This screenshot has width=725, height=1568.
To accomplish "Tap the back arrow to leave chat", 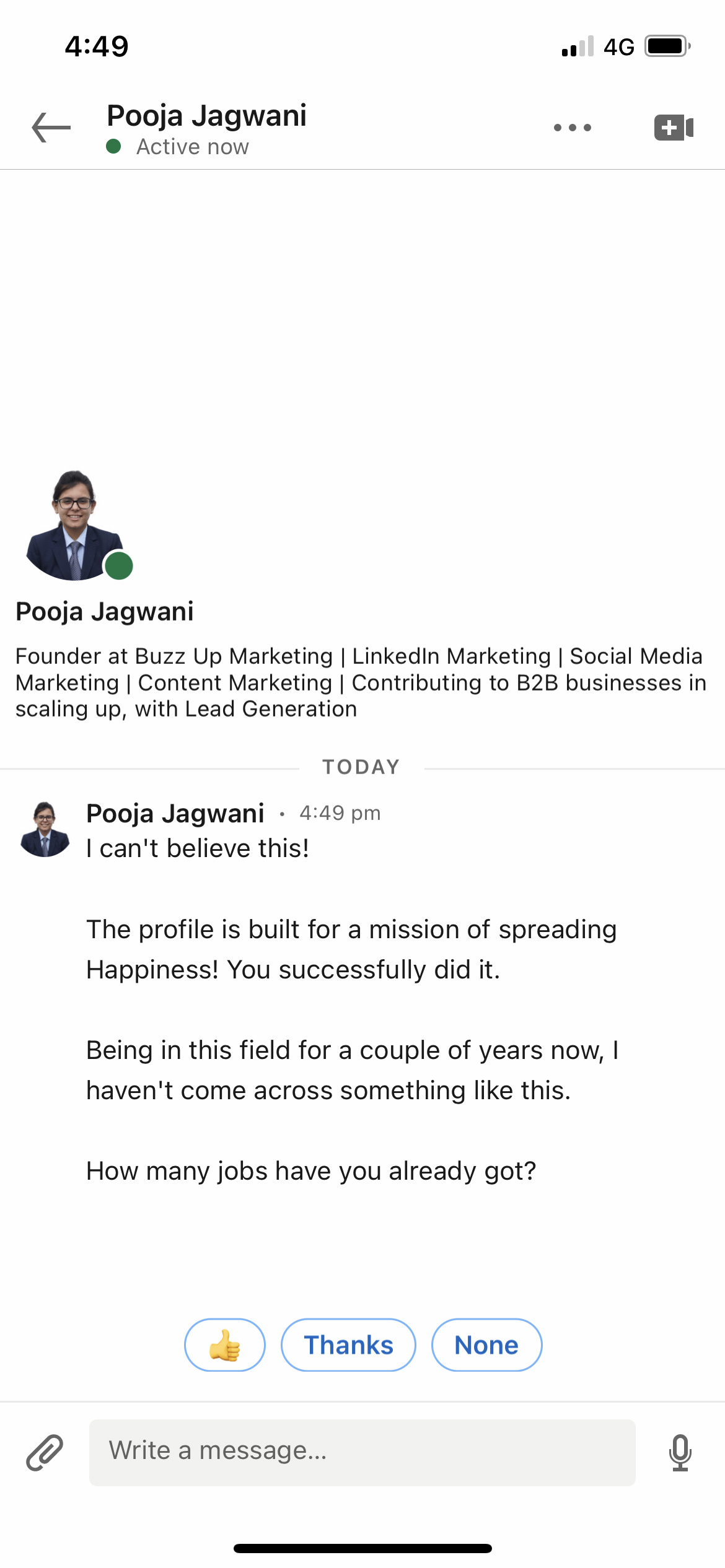I will 51,128.
